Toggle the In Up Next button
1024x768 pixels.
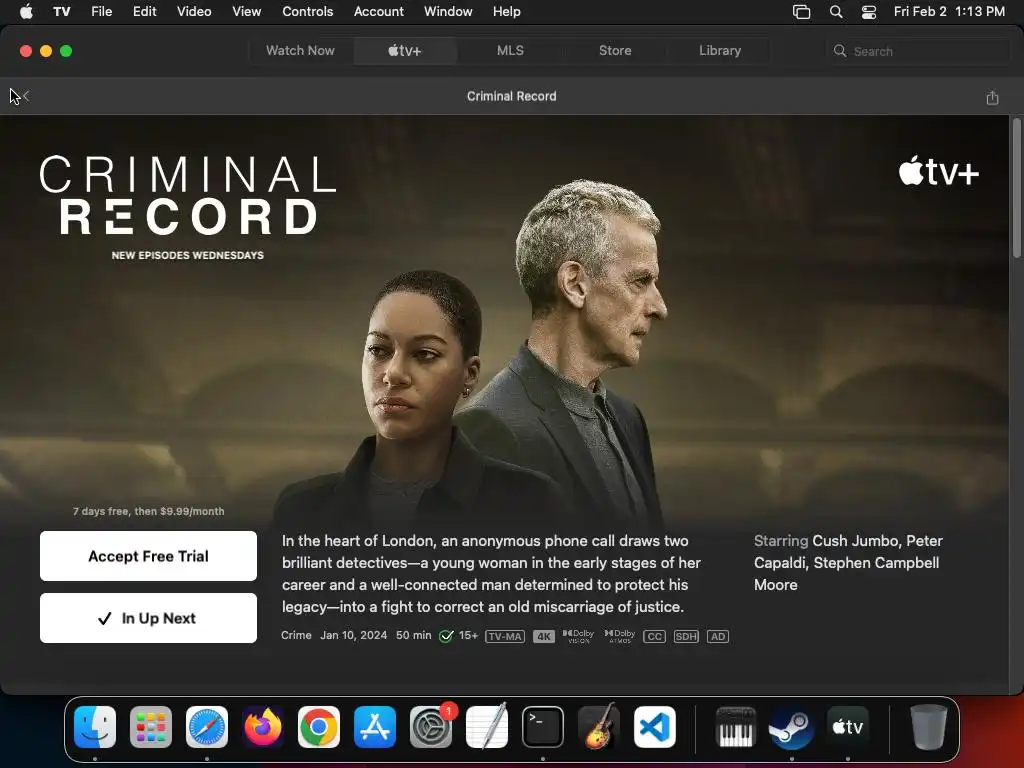pos(148,618)
